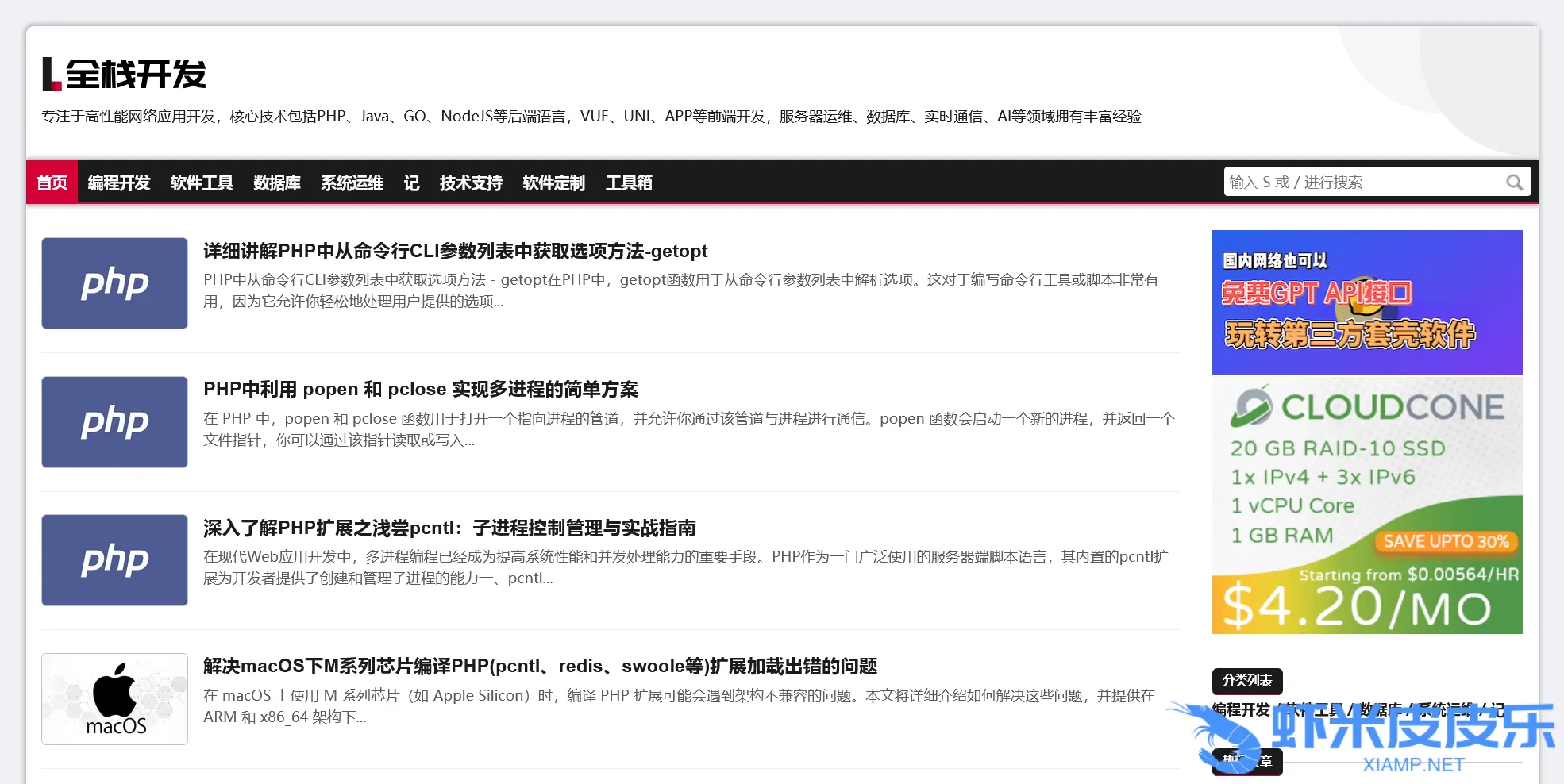Focus the 输入 S 或 / 进行搜索 field

coord(1362,183)
